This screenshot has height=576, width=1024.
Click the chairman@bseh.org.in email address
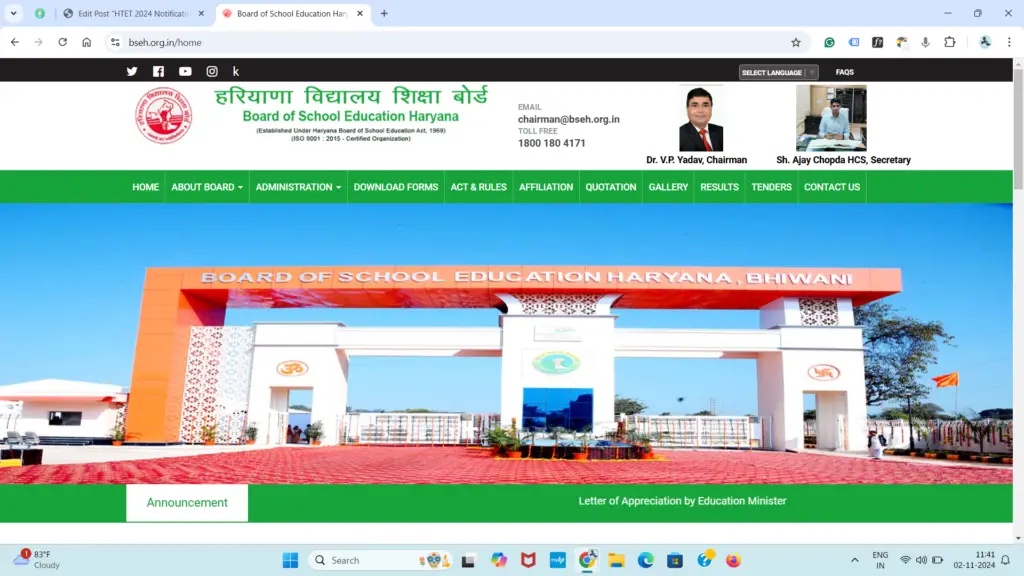(569, 120)
